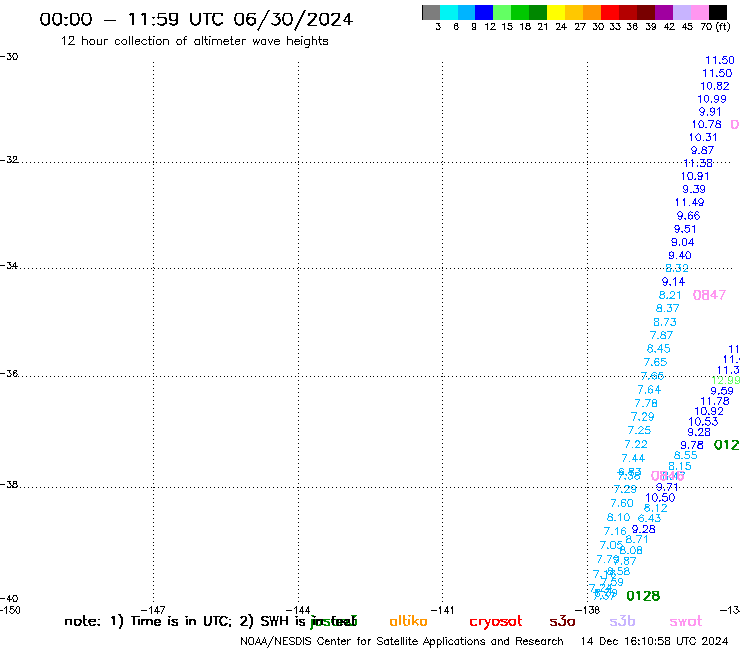Click wave height value '11.49'

(690, 203)
